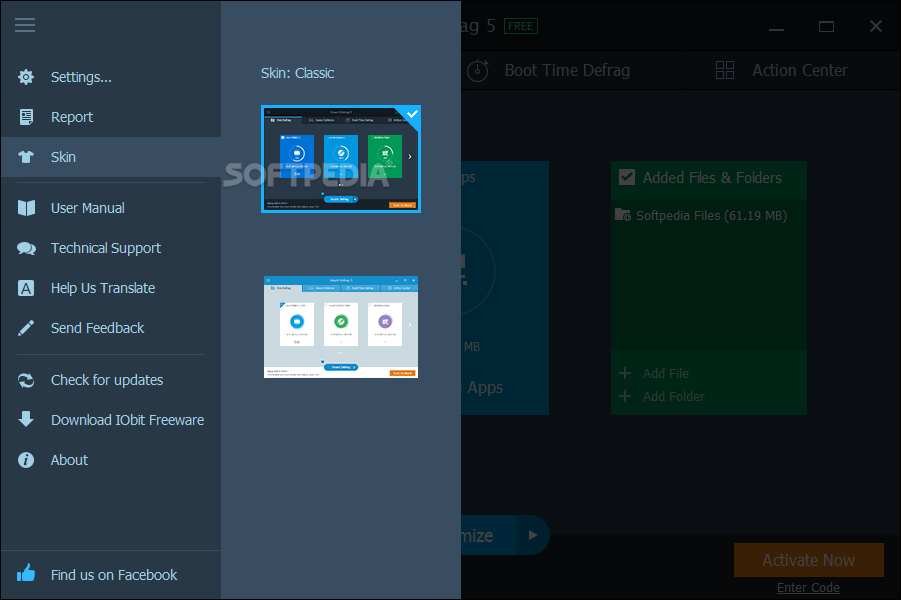Click the Technical Support chat icon
This screenshot has height=600, width=901.
[26, 248]
